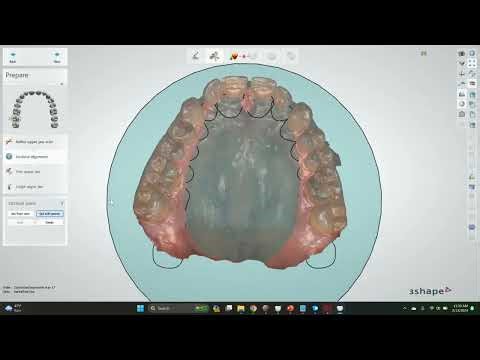This screenshot has width=480, height=360.
Task: Click the dark cube icon in the right toolbar's top row
Action: pos(462,53)
